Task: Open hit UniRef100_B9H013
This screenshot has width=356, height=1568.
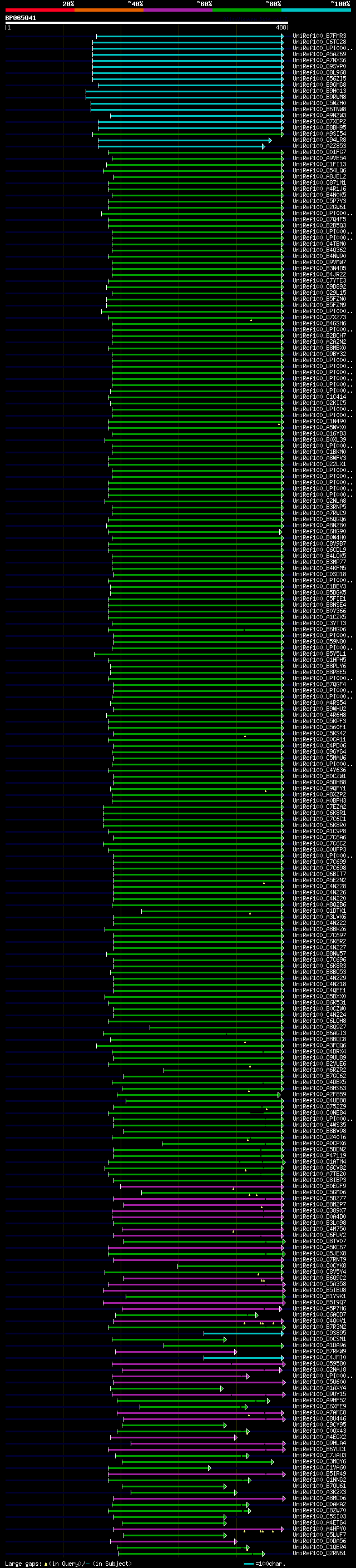Action: (319, 91)
